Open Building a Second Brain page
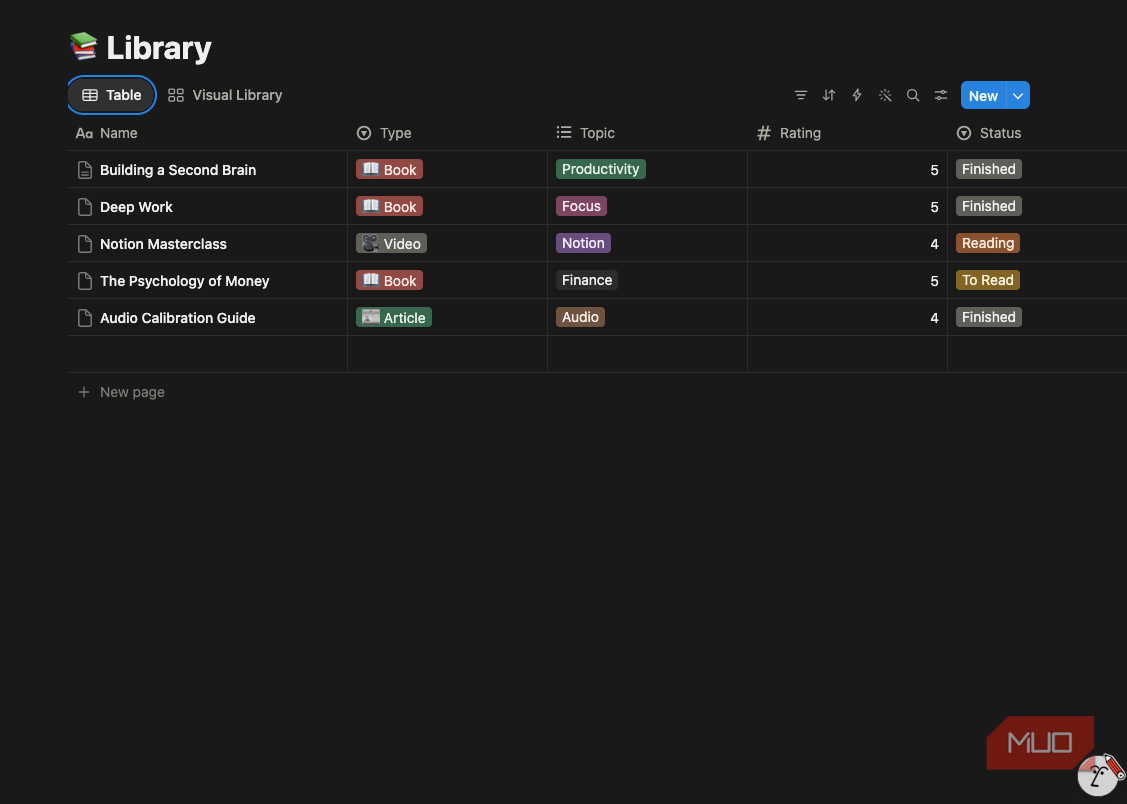The width and height of the screenshot is (1127, 804). pyautogui.click(x=178, y=170)
